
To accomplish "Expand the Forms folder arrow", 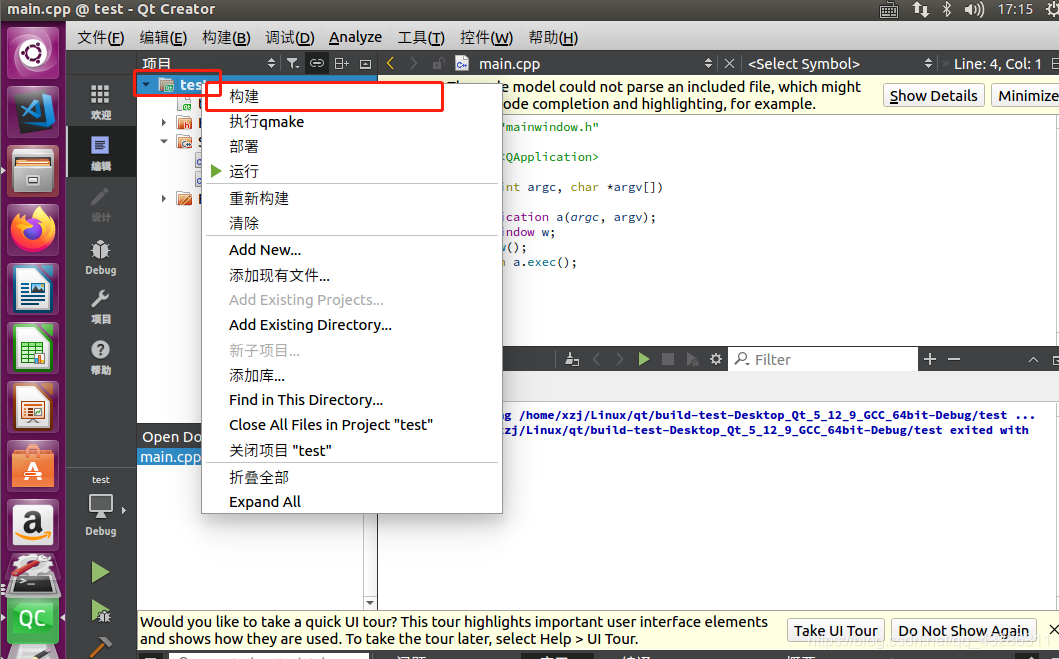I will [163, 199].
